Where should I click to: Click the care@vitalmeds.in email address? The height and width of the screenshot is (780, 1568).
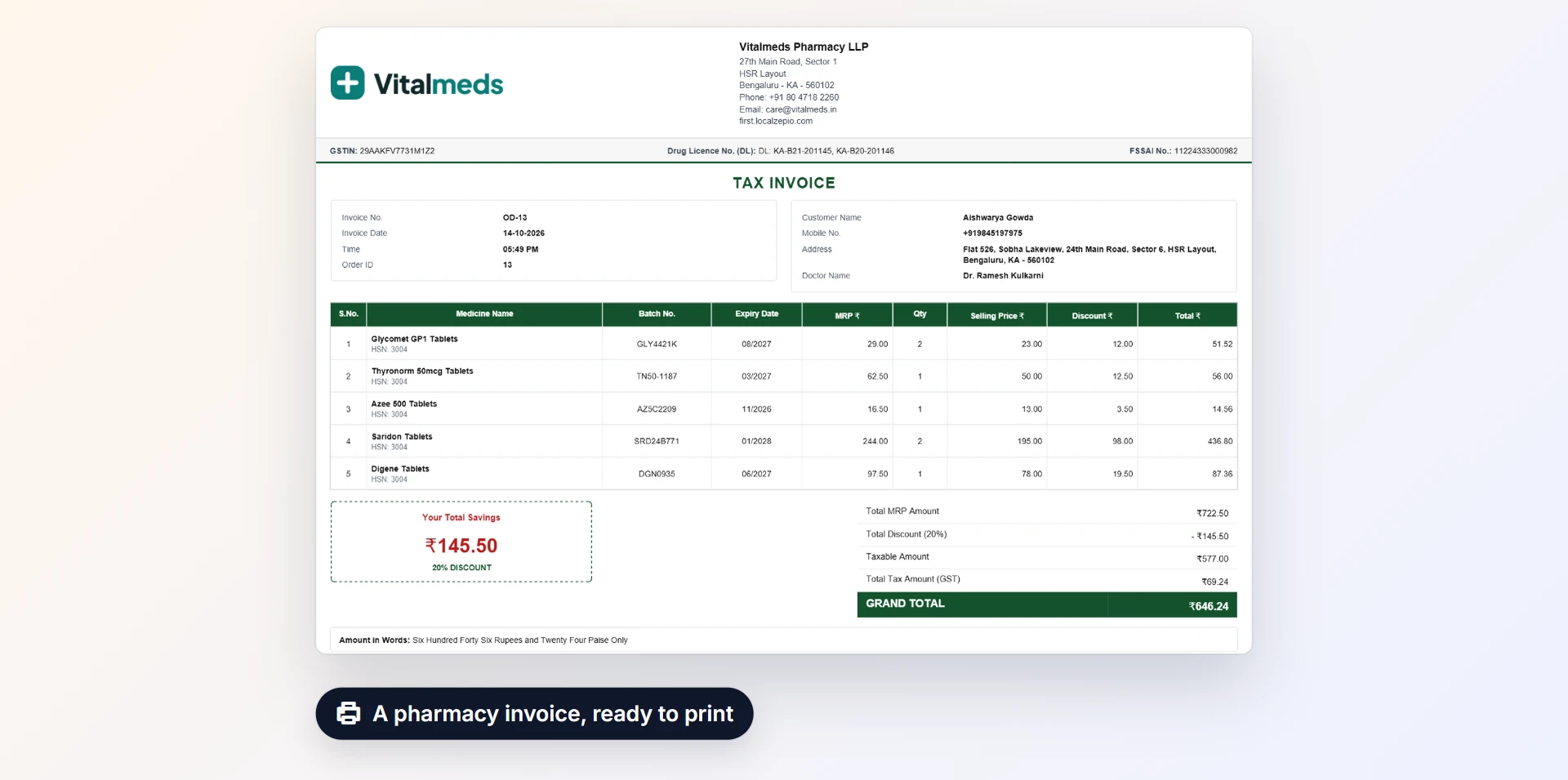point(800,109)
